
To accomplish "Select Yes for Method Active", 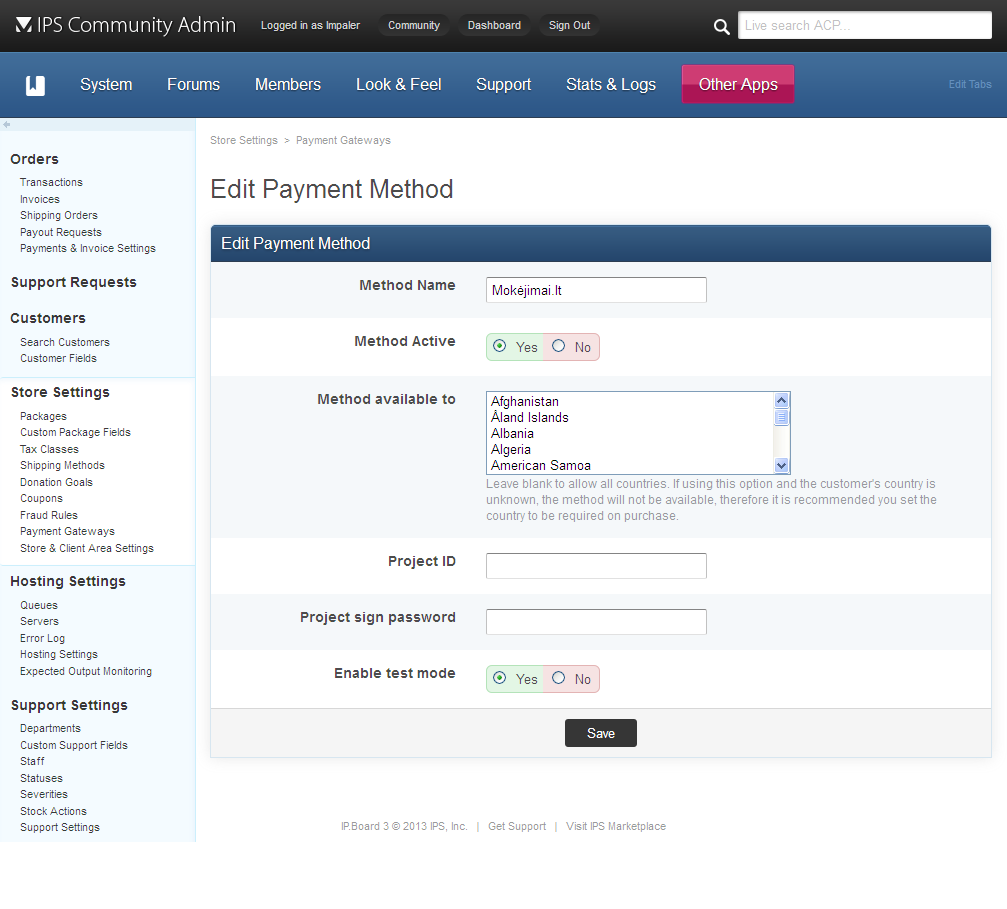I will coord(500,346).
